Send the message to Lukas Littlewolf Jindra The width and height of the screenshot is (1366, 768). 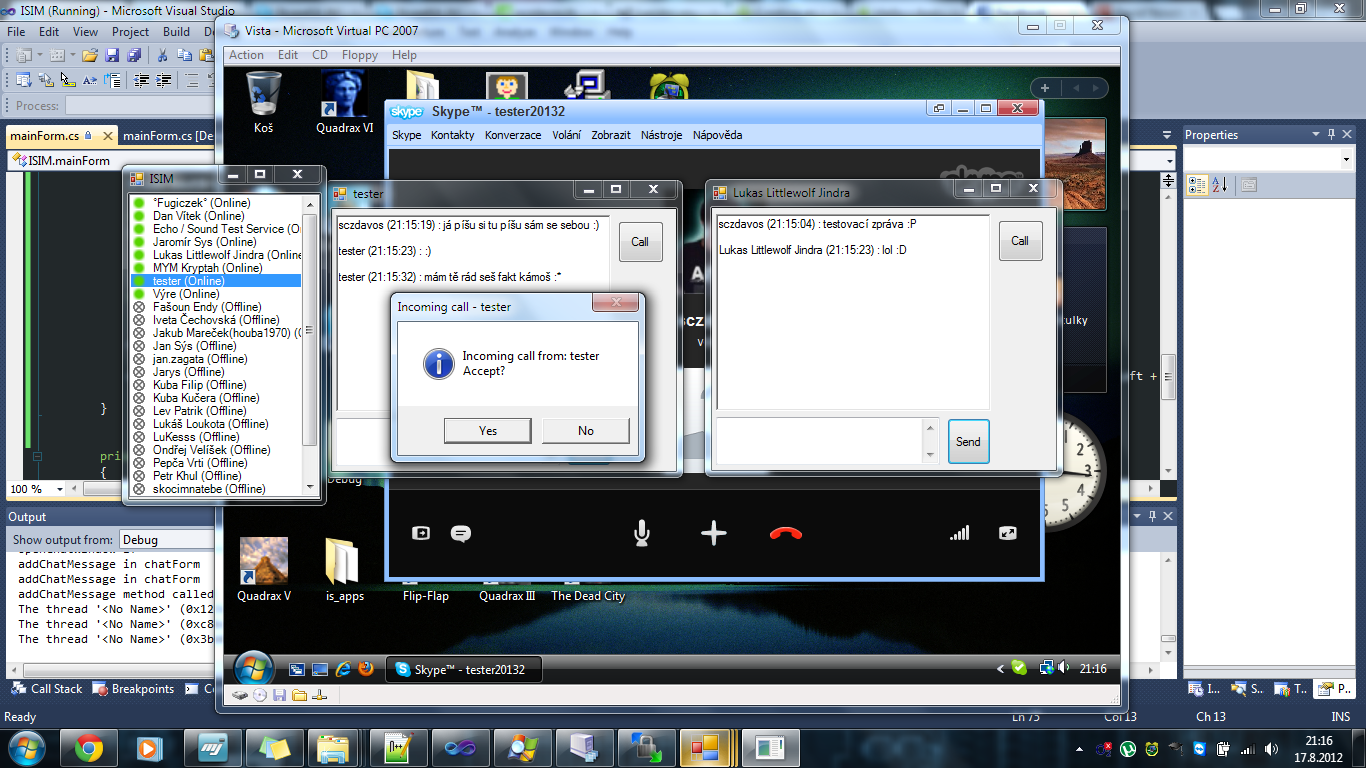(968, 441)
